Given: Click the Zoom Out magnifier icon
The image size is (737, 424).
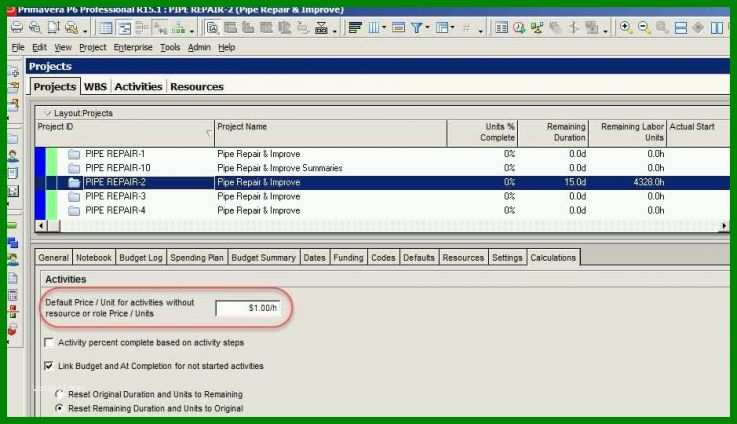Looking at the screenshot, I should 644,27.
